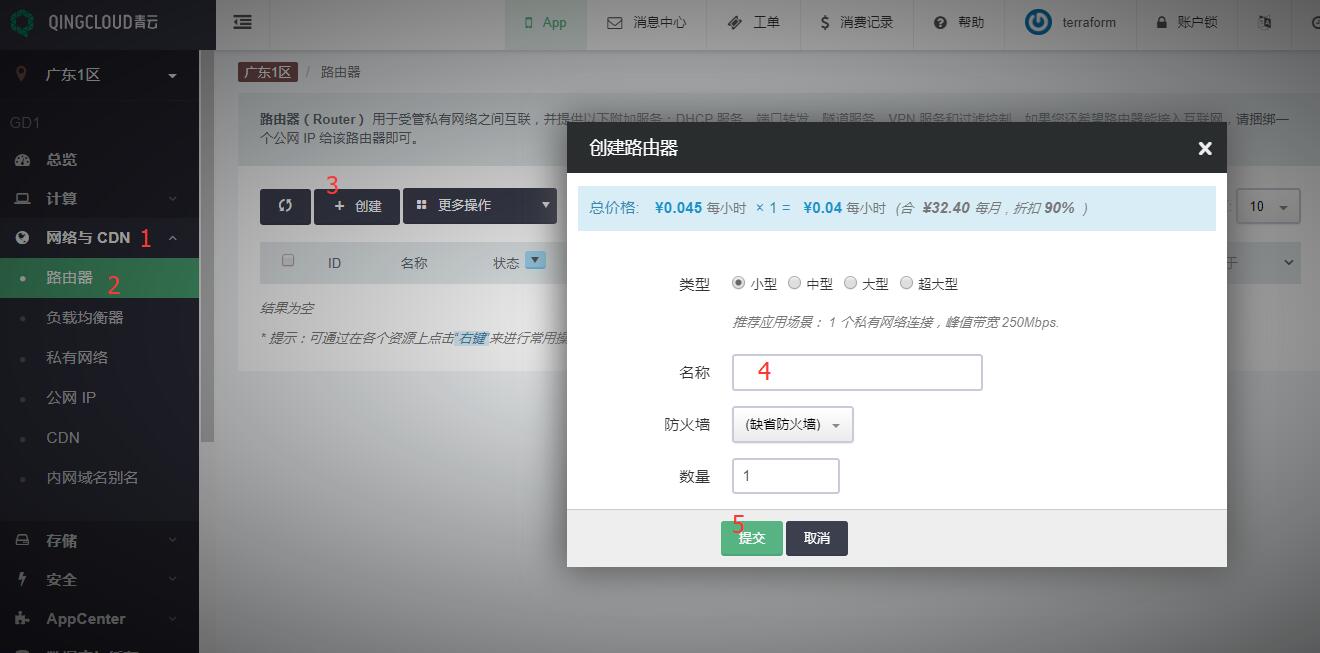Open the 防火墙 dropdown

pos(792,425)
